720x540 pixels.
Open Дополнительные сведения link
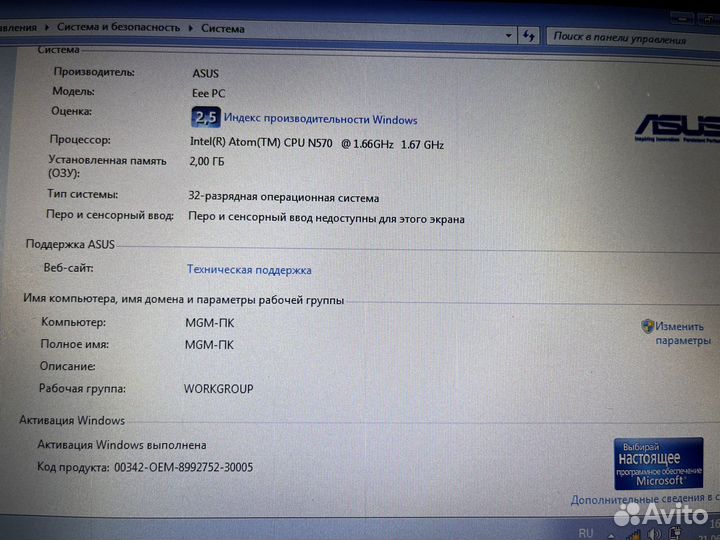click(645, 498)
